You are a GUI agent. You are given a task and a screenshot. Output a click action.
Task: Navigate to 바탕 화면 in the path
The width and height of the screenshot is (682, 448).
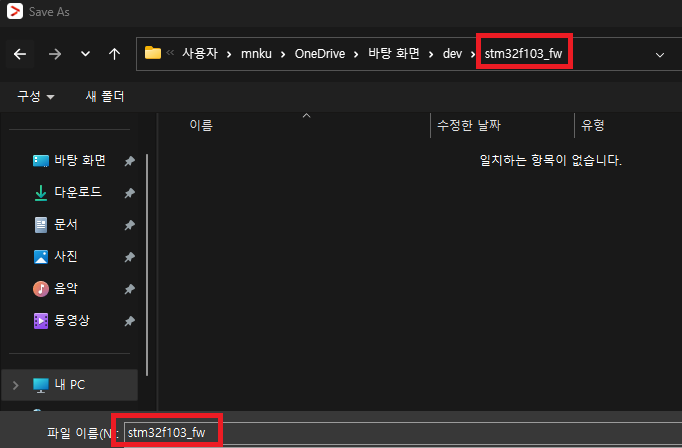pyautogui.click(x=394, y=53)
